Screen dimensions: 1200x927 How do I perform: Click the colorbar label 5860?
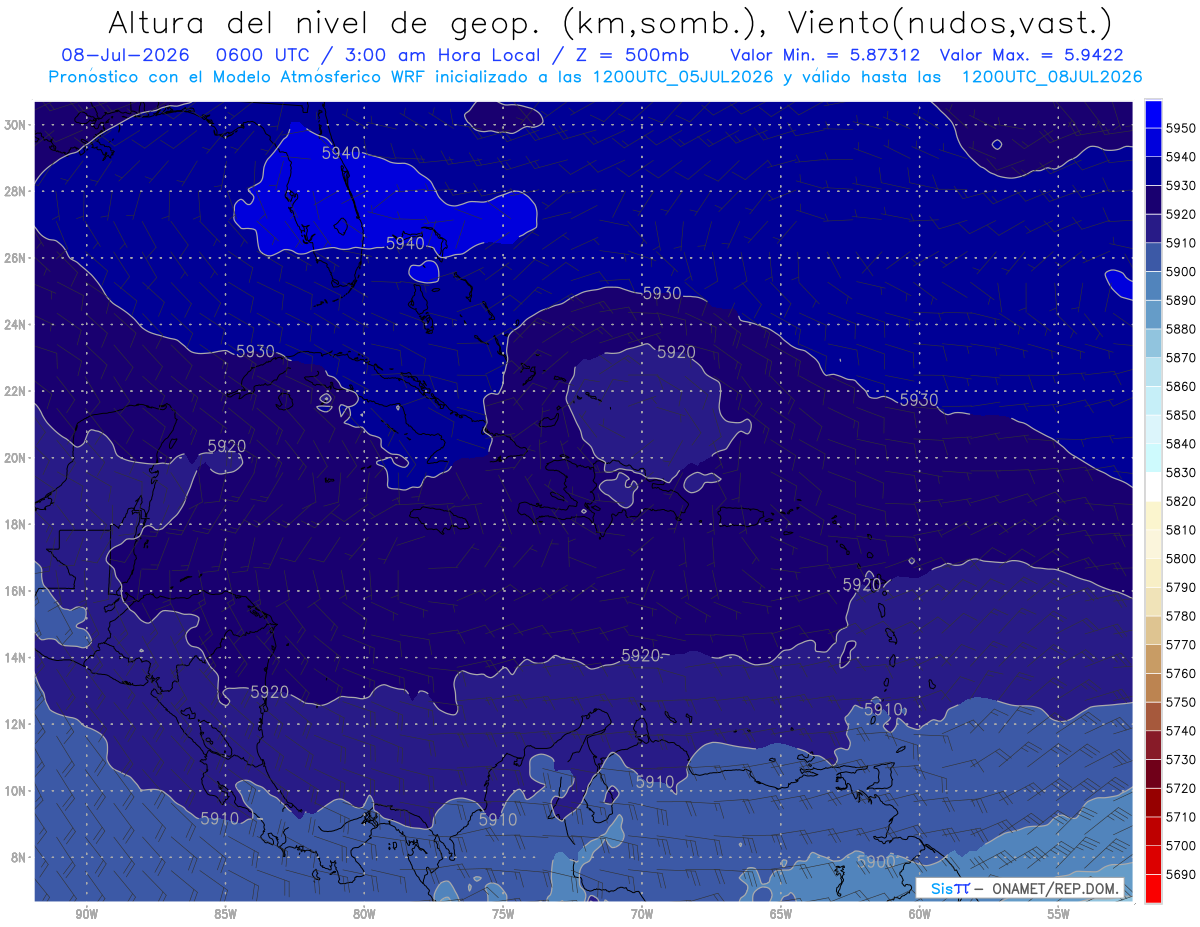1181,386
